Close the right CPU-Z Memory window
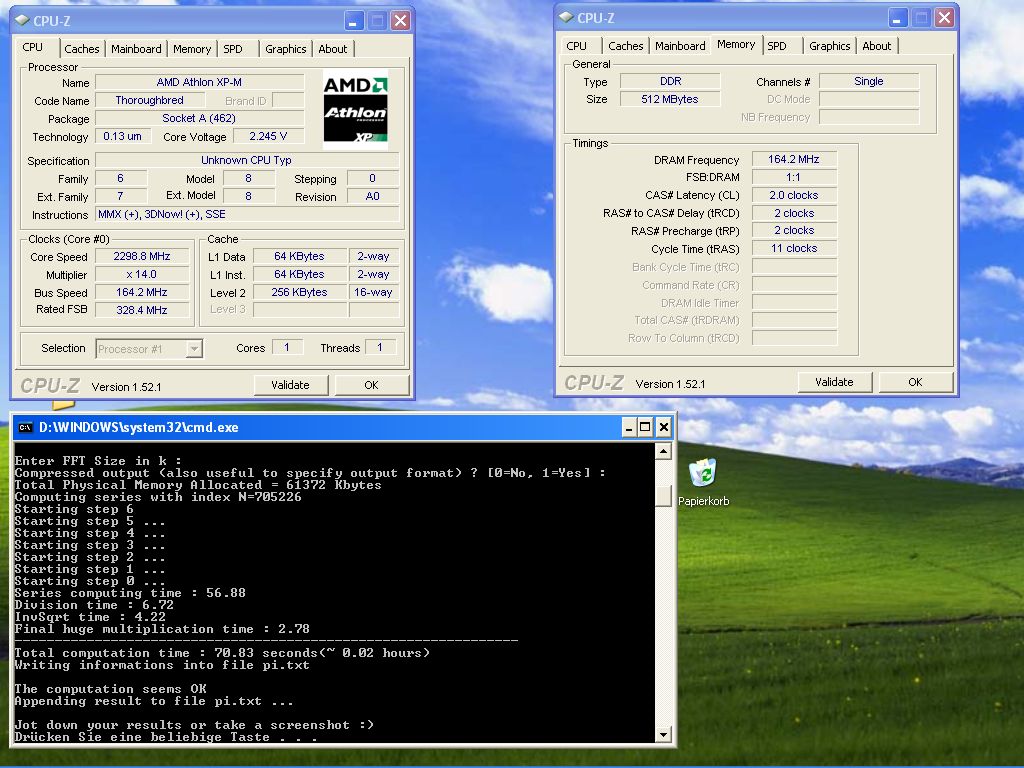Screen dimensions: 1024x768 944,18
